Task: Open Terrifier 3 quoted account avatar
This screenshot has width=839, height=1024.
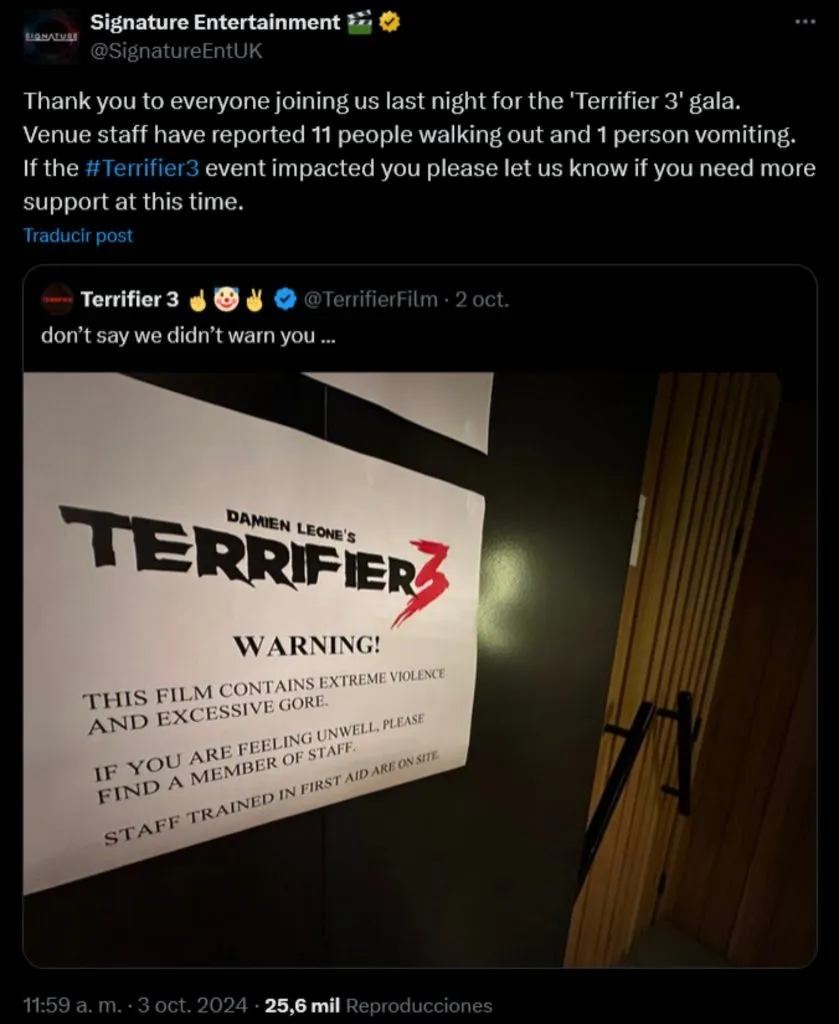Action: pyautogui.click(x=57, y=300)
